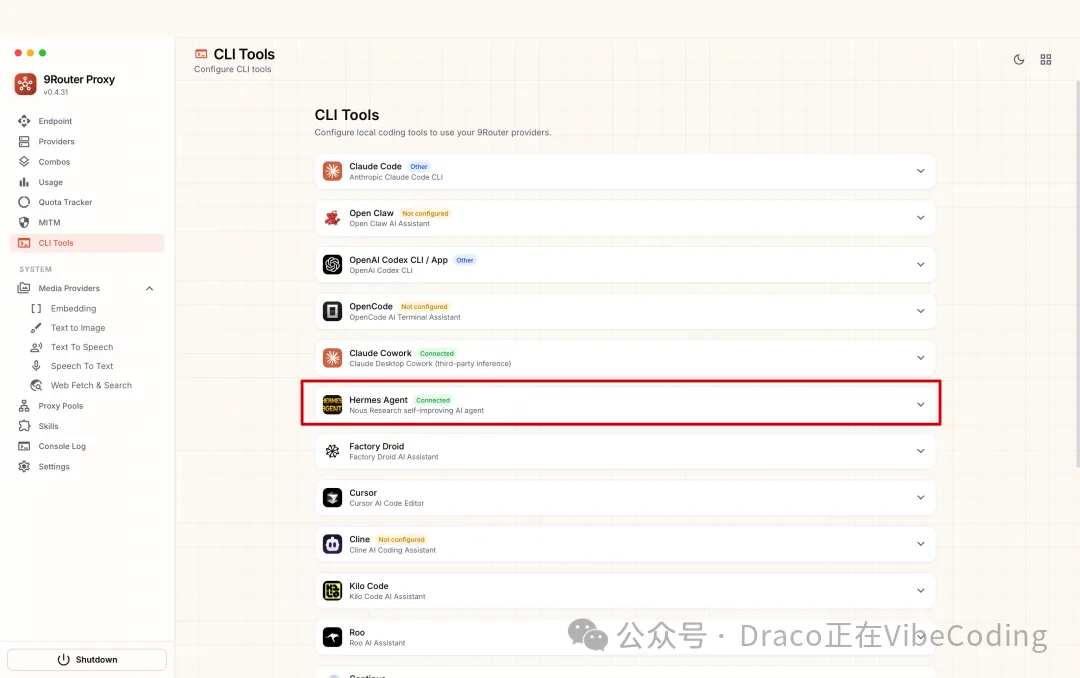Click the OpenAI Codex CLI logo icon
The image size is (1080, 678).
333,265
